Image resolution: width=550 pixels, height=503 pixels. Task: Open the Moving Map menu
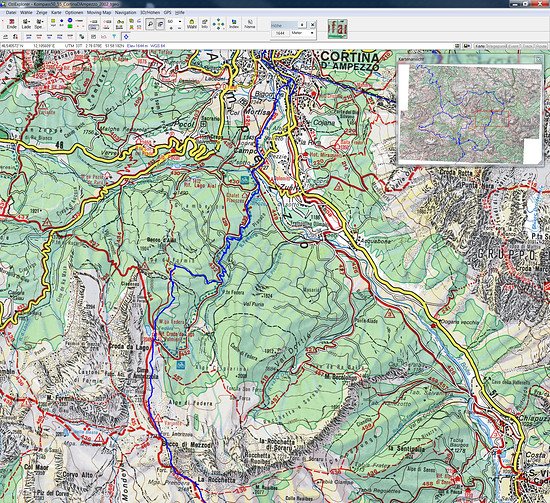click(x=99, y=12)
